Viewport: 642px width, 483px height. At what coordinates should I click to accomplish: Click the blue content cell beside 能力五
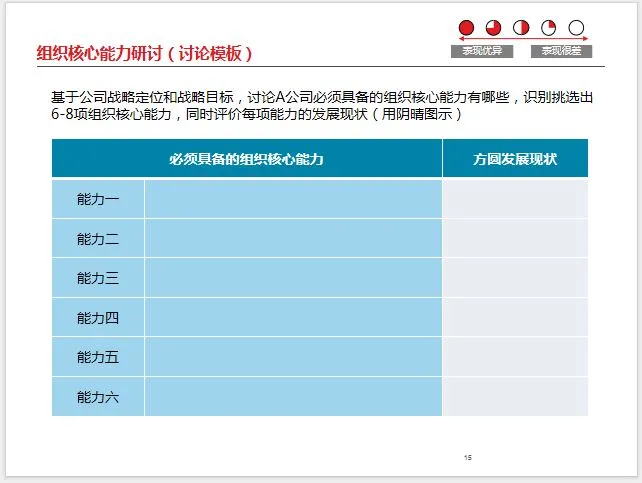[293, 357]
